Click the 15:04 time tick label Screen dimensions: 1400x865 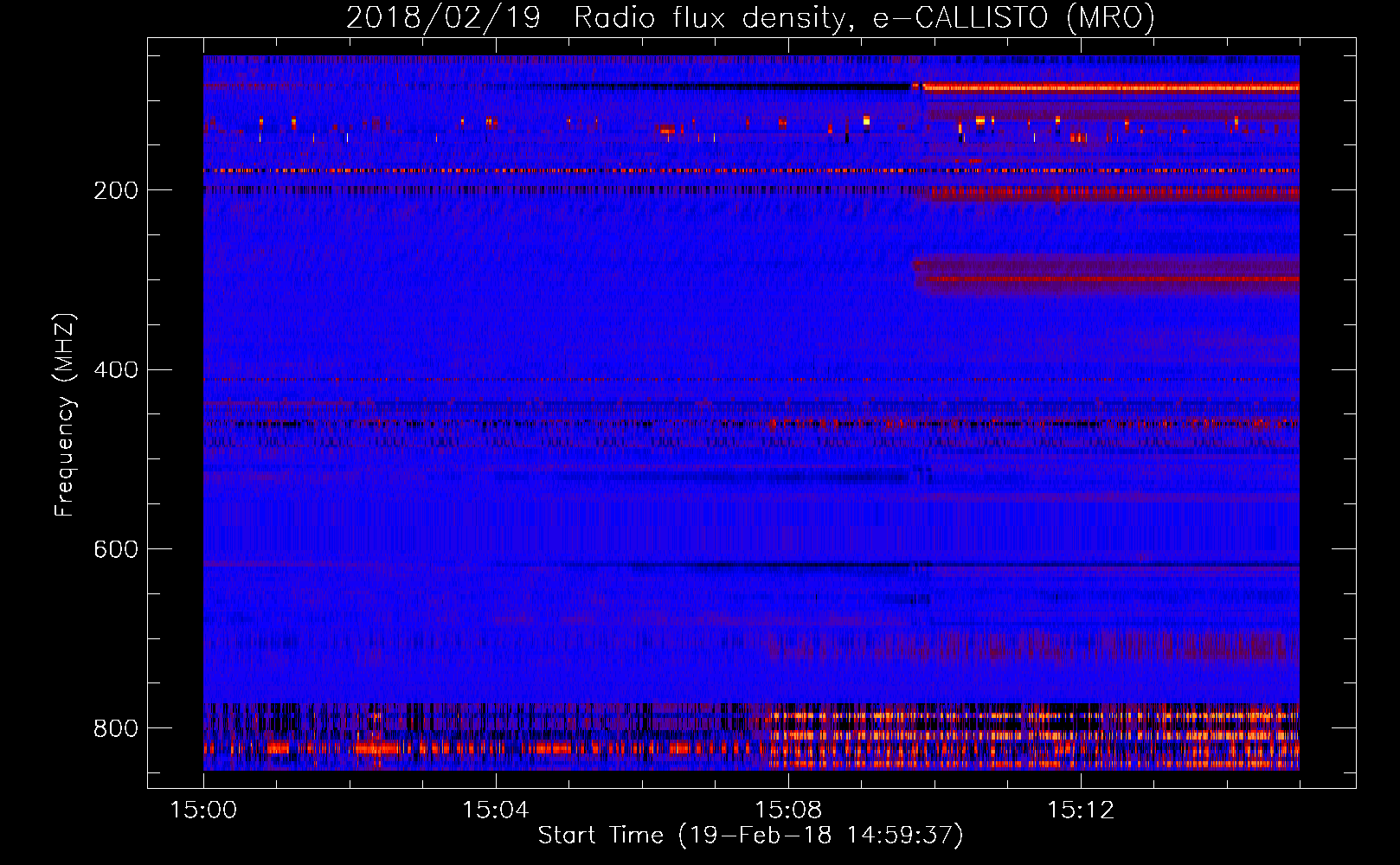[x=496, y=811]
